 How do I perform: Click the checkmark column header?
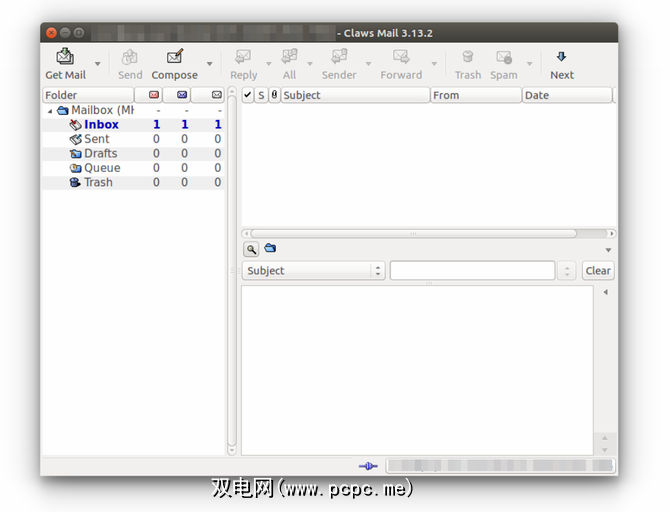click(248, 95)
